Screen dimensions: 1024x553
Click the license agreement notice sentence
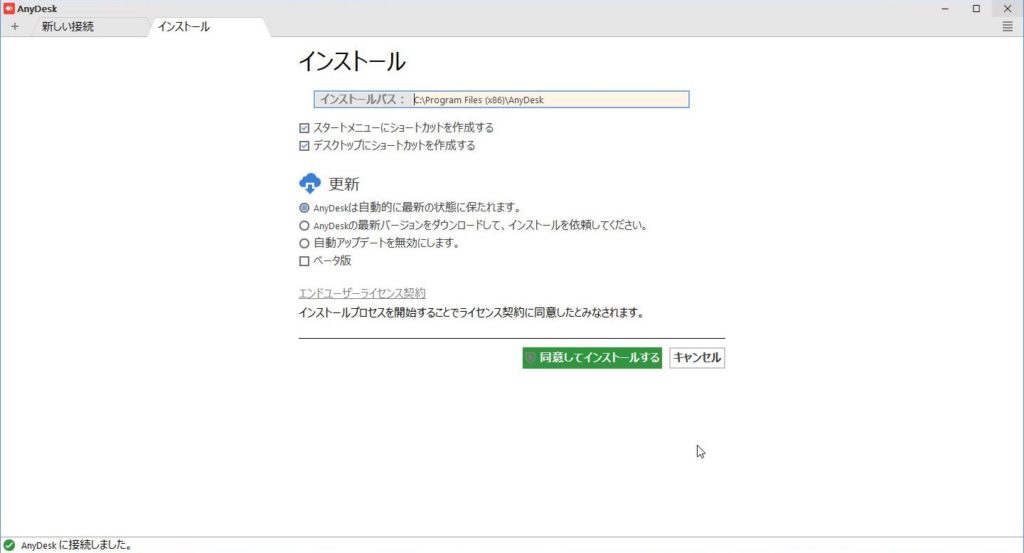click(x=472, y=313)
